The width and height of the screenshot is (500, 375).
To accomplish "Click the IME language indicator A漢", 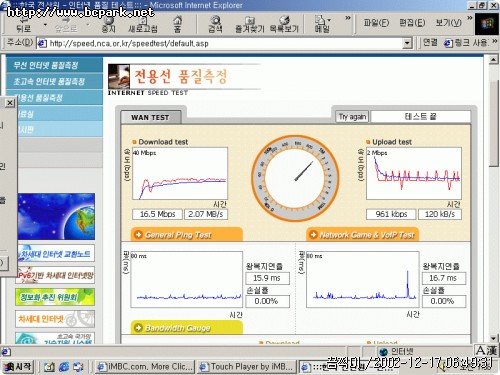I will tap(486, 351).
